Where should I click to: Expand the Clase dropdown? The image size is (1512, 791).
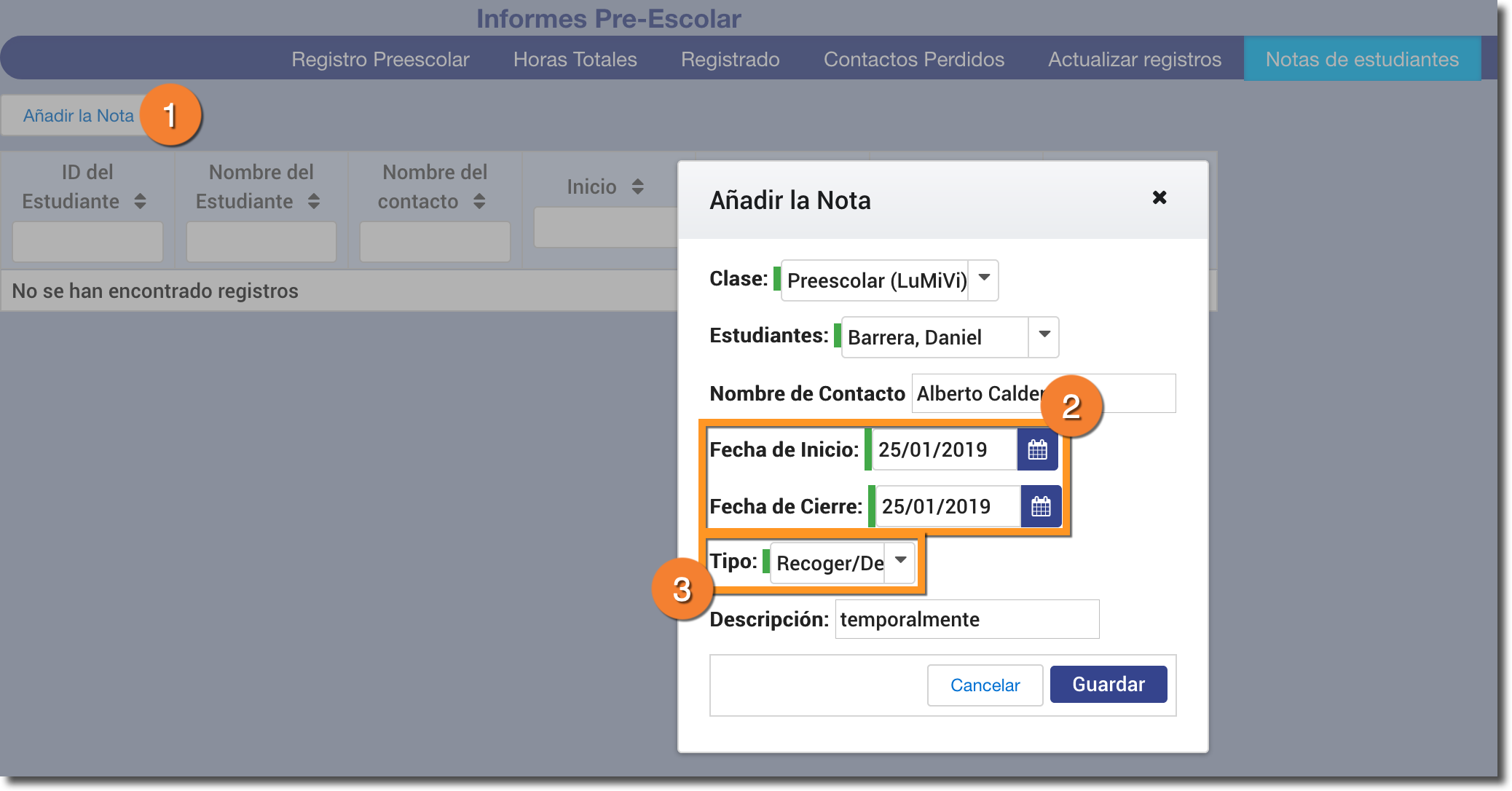(x=983, y=279)
